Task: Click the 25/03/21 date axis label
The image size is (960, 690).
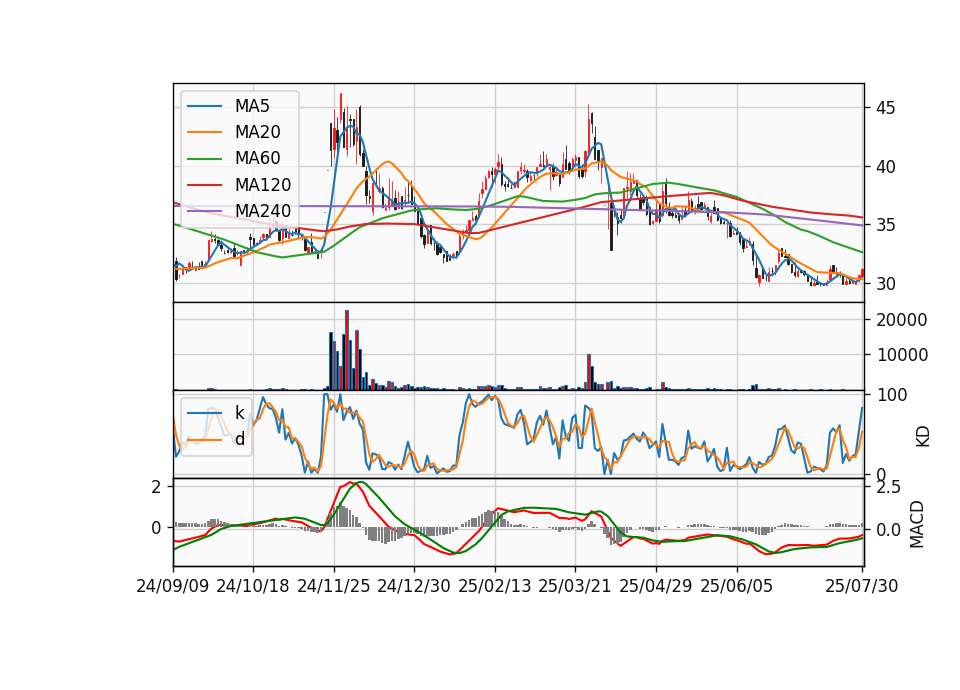Action: click(x=575, y=586)
